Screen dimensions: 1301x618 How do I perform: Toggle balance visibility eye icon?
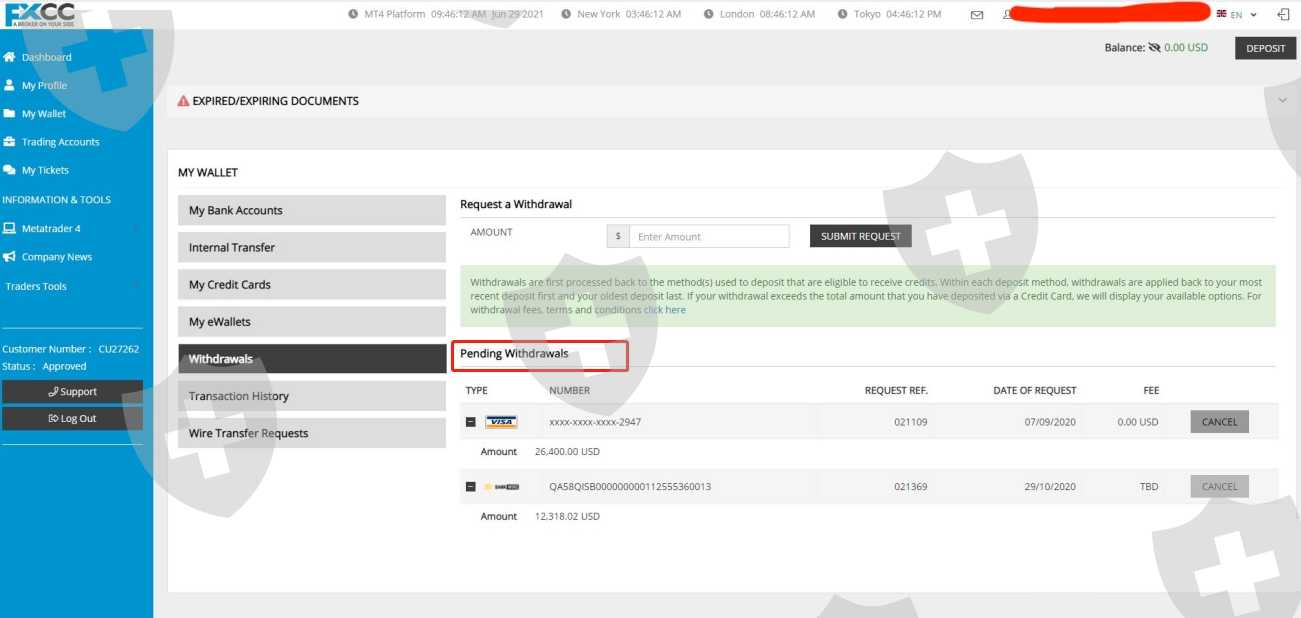(x=1154, y=47)
